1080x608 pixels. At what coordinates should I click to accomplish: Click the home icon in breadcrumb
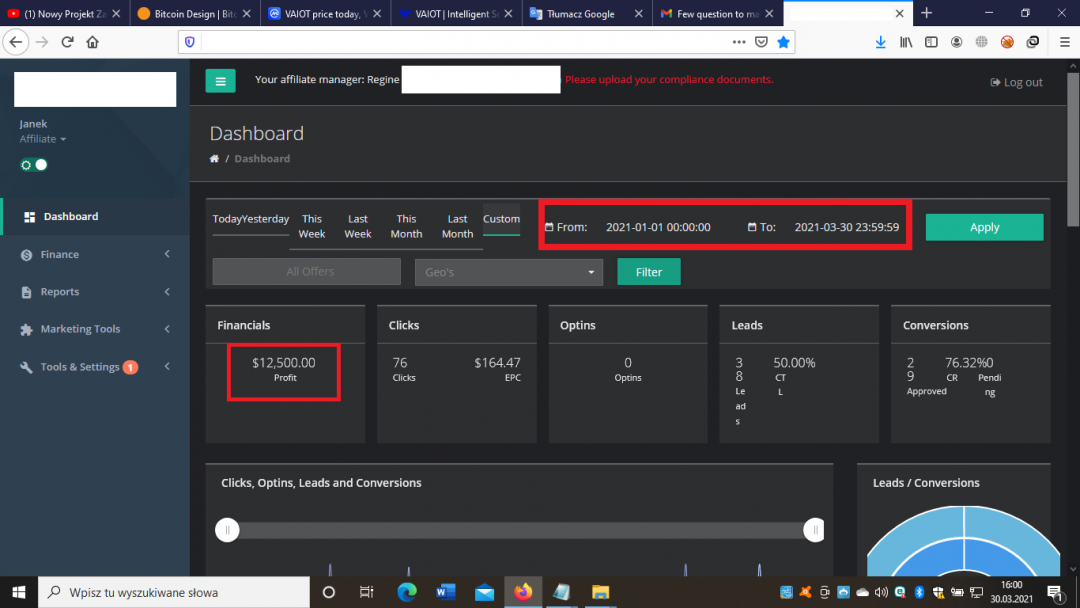[x=214, y=159]
